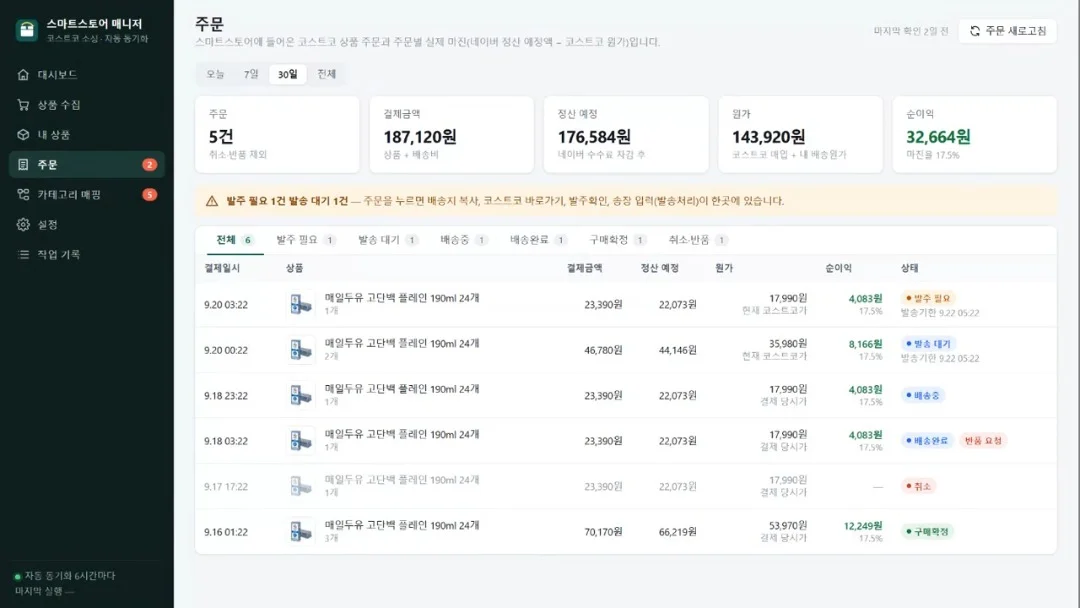This screenshot has height=608, width=1080.
Task: Click the Smart Store Manager logo icon
Action: pos(27,30)
